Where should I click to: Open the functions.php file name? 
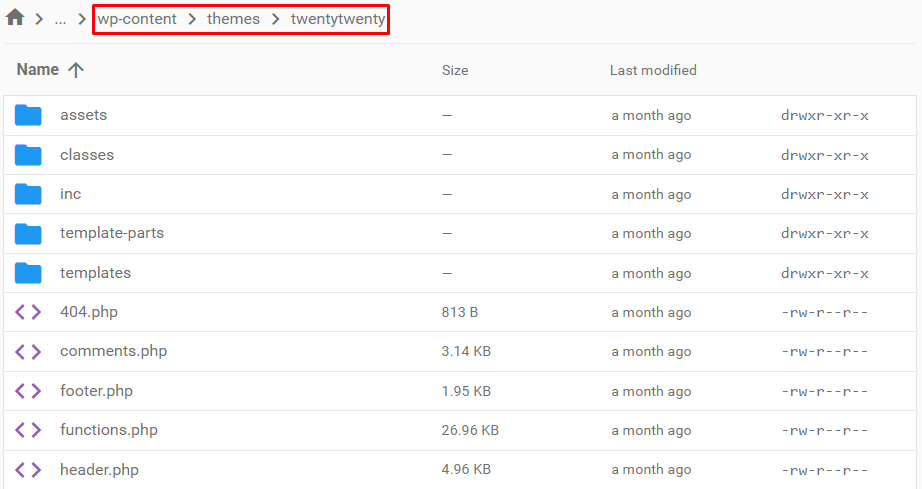(109, 430)
